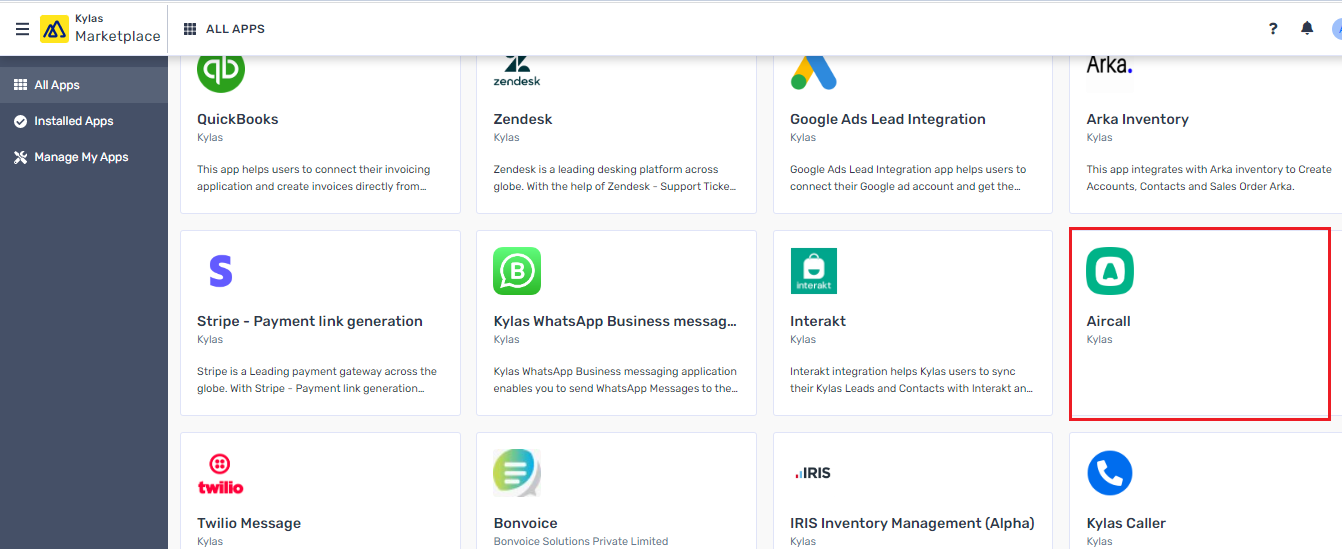Open the Zendesk app title
This screenshot has height=549, width=1342.
[x=523, y=119]
